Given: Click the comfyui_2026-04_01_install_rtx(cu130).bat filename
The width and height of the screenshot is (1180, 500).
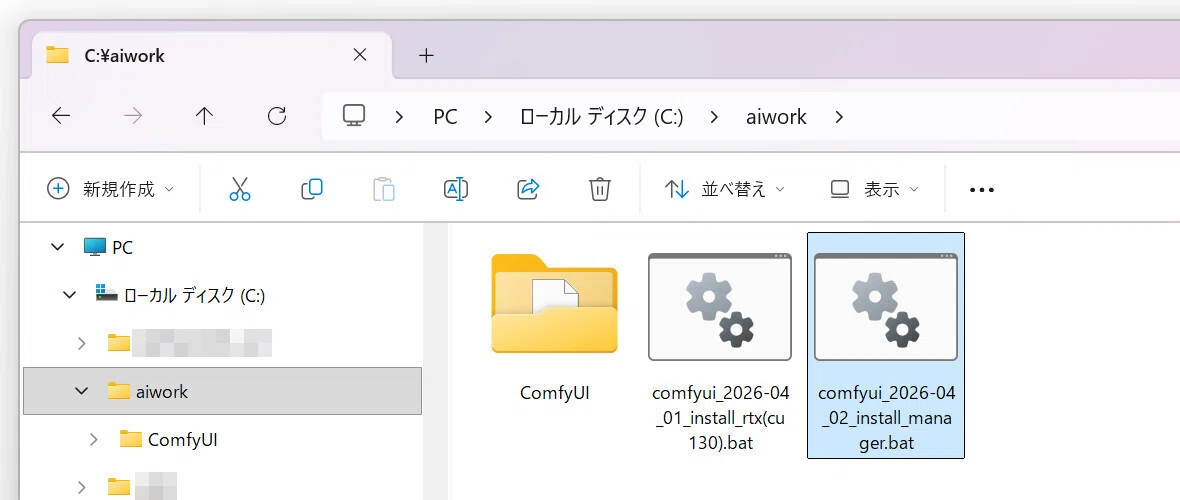Looking at the screenshot, I should (720, 418).
